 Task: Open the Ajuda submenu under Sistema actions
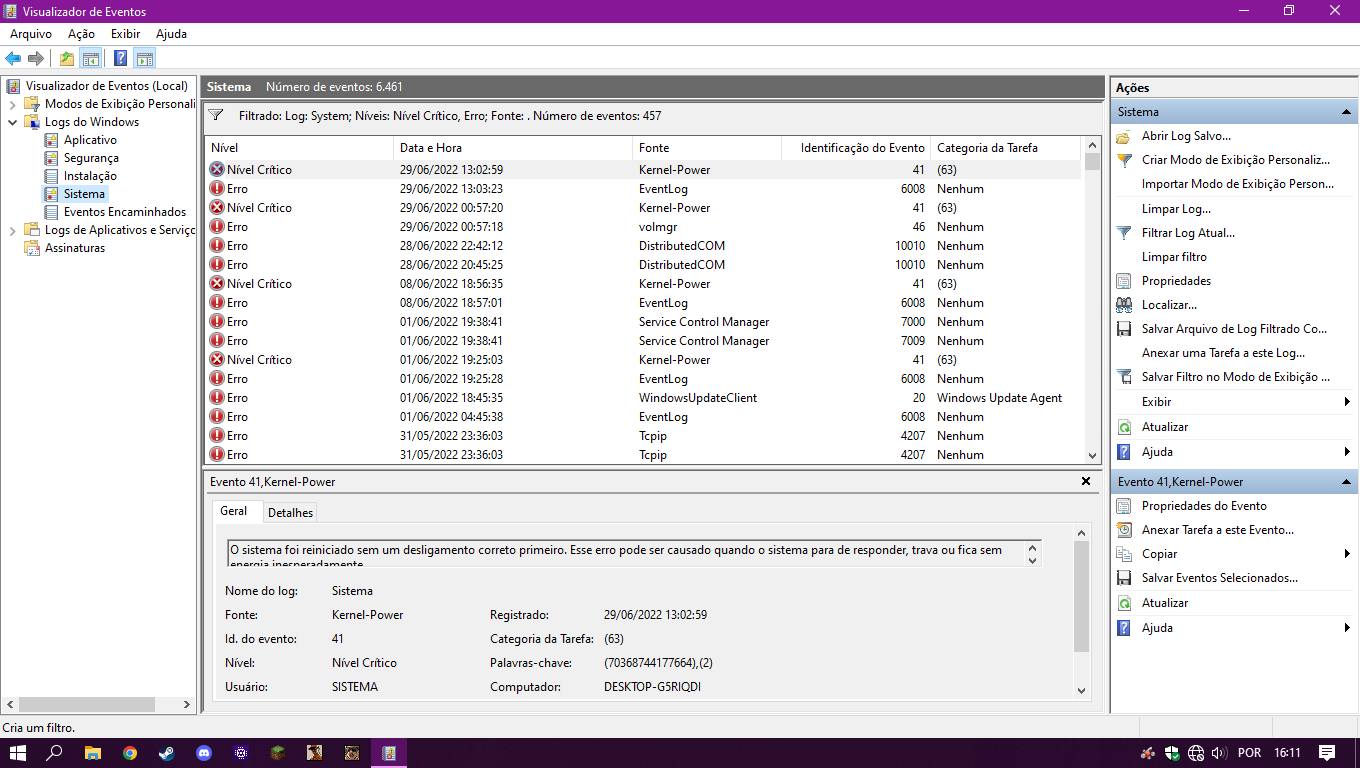(x=1234, y=452)
